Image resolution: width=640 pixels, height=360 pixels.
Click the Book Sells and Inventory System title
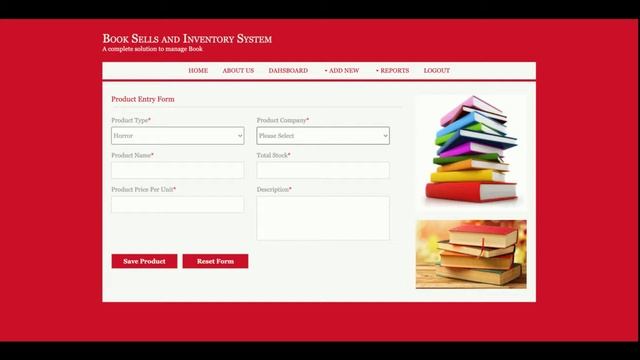tap(187, 39)
